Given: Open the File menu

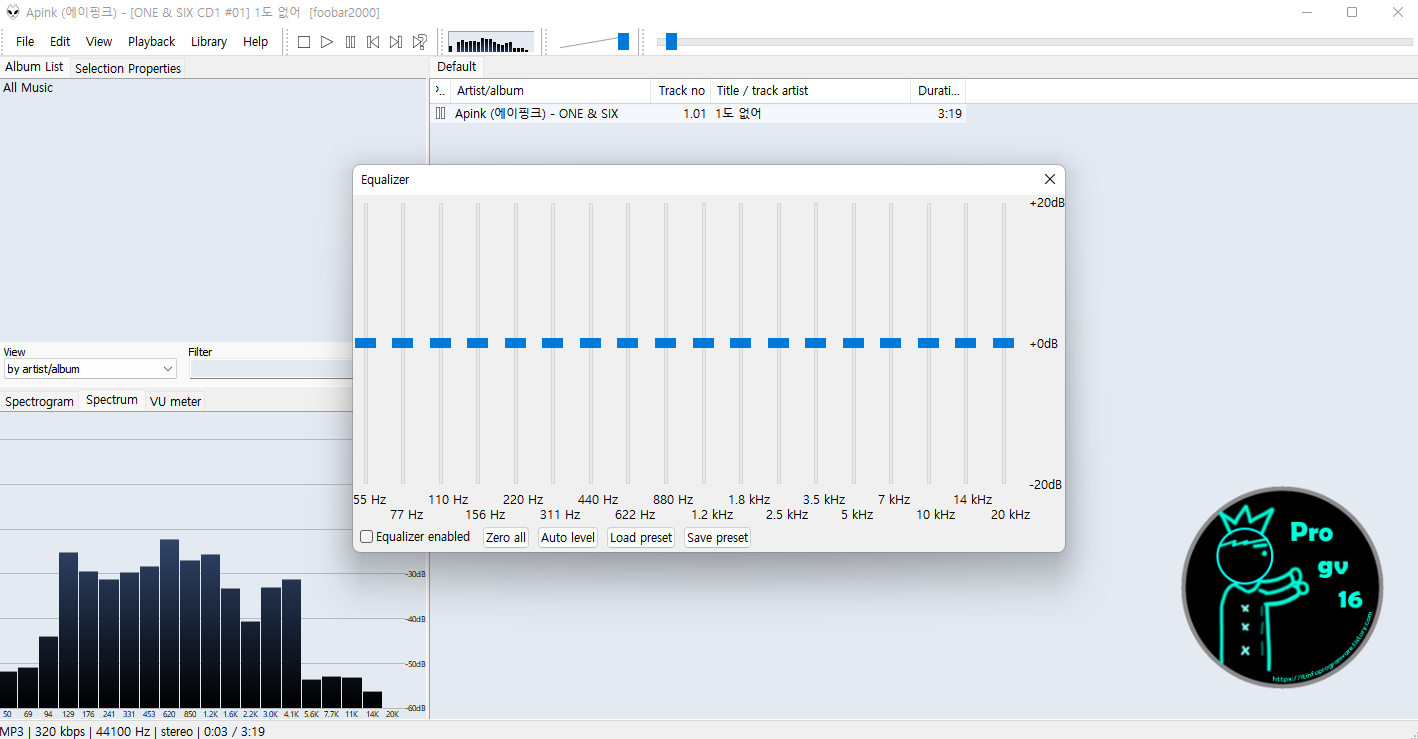Looking at the screenshot, I should pyautogui.click(x=25, y=42).
